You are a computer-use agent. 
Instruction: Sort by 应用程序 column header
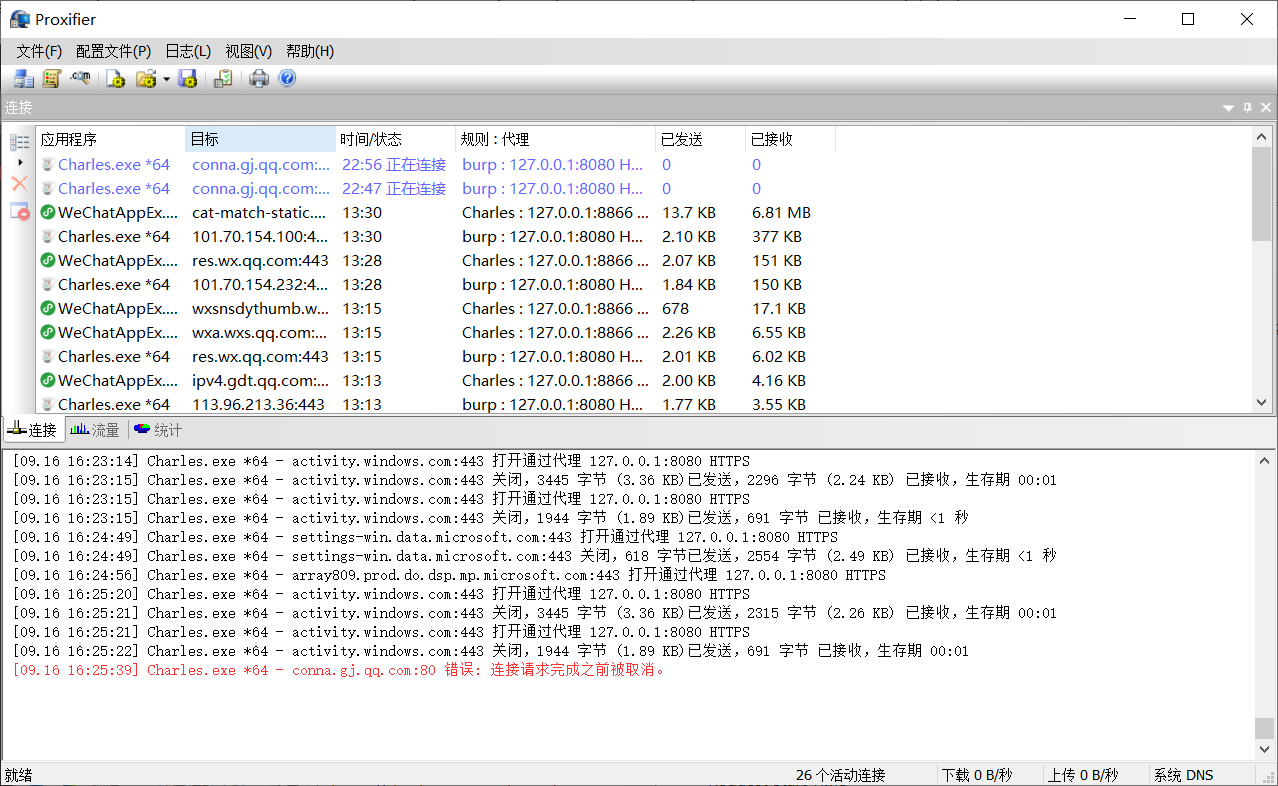pyautogui.click(x=110, y=139)
